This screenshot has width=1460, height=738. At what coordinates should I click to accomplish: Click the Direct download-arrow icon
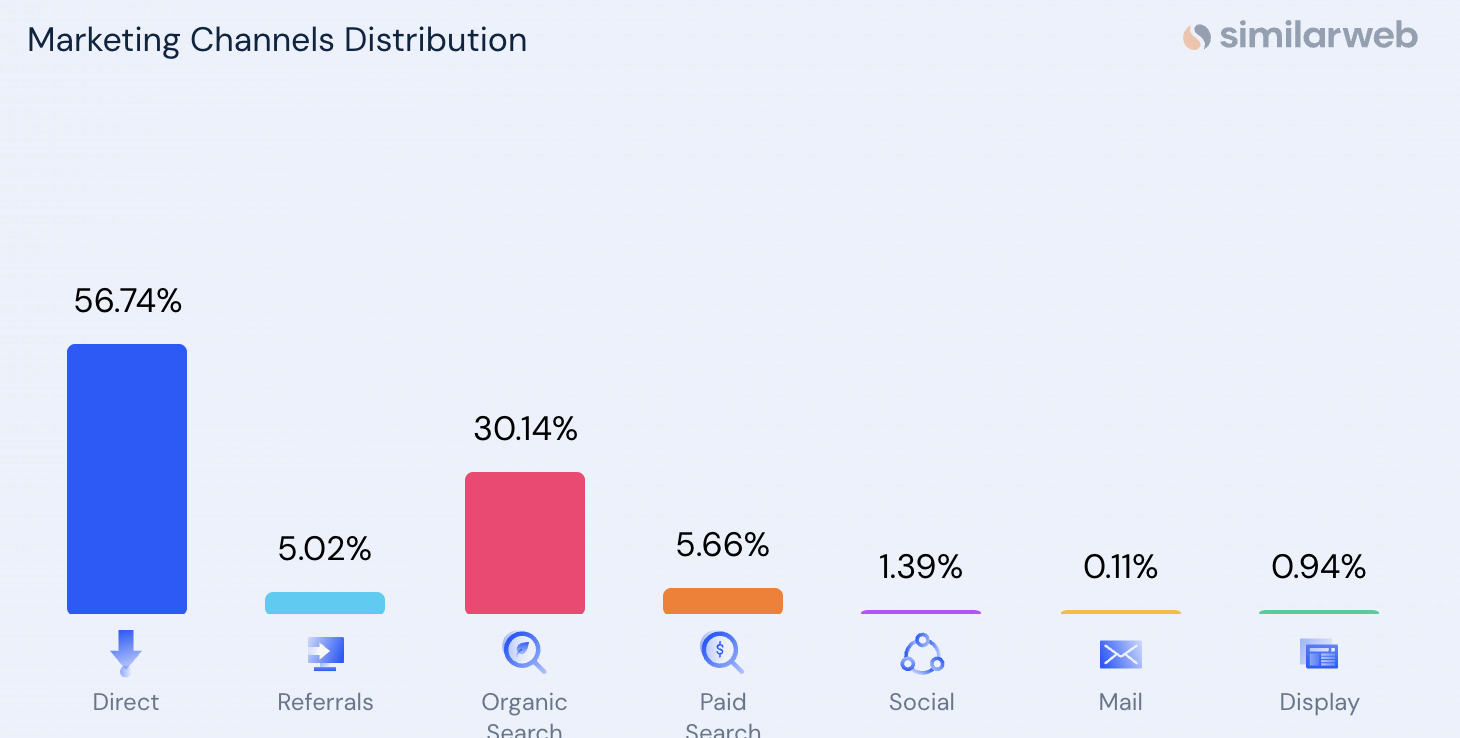(126, 653)
